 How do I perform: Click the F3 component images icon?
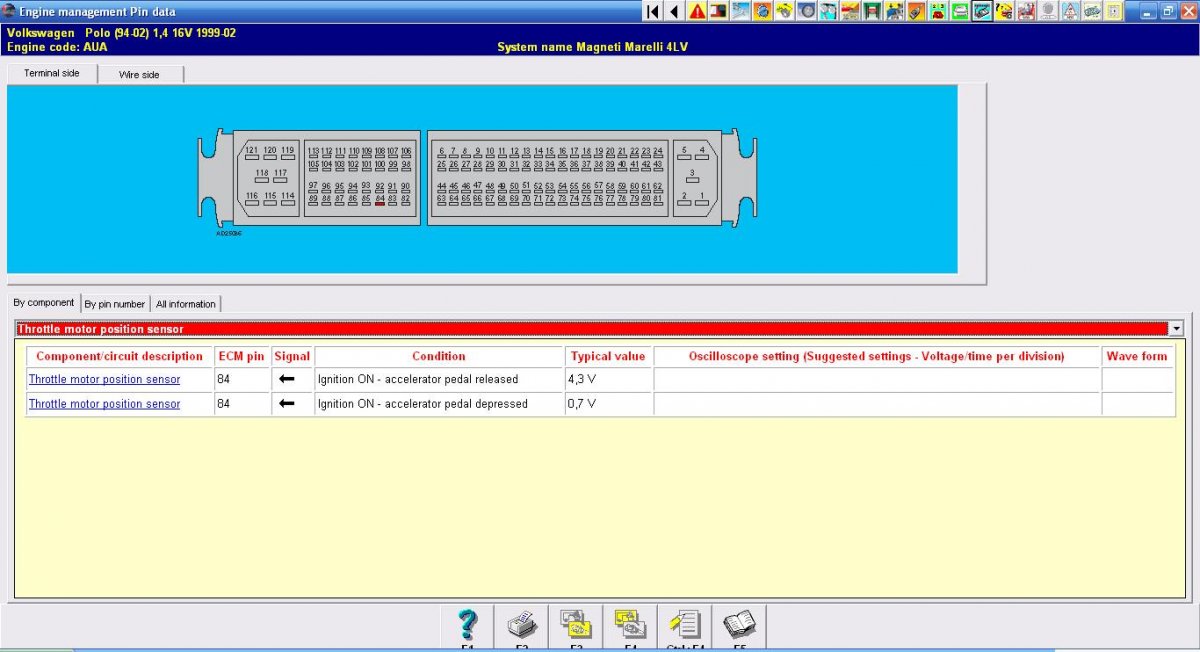pos(576,625)
